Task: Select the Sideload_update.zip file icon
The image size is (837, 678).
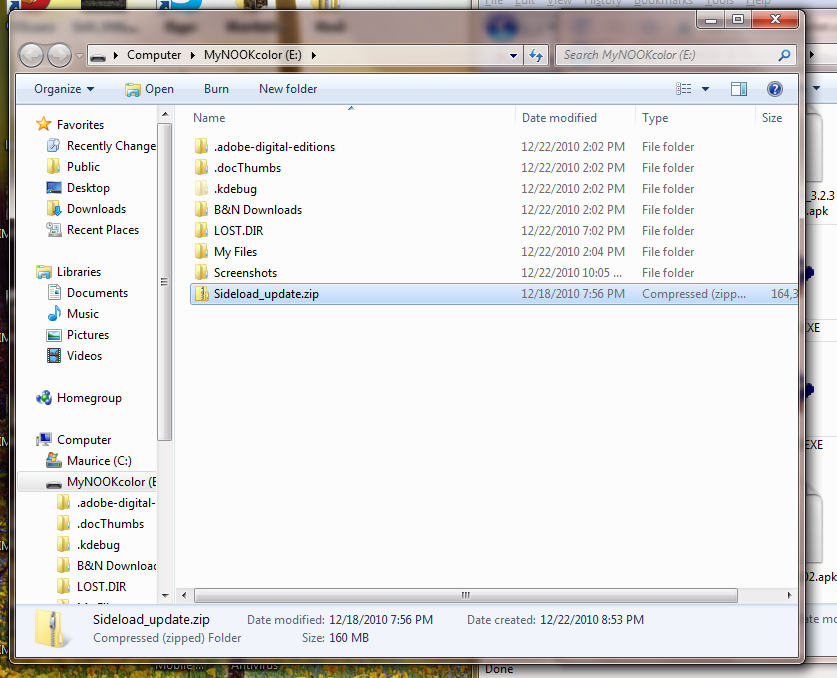Action: (201, 294)
